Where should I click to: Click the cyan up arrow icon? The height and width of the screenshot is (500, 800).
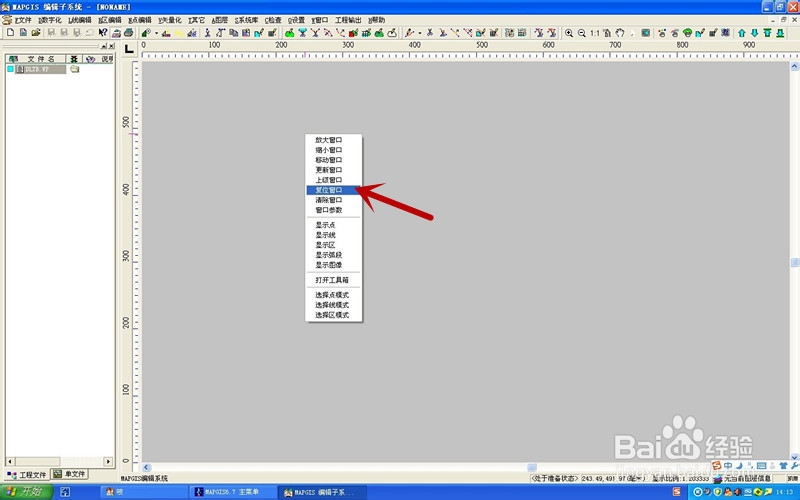[x=741, y=33]
